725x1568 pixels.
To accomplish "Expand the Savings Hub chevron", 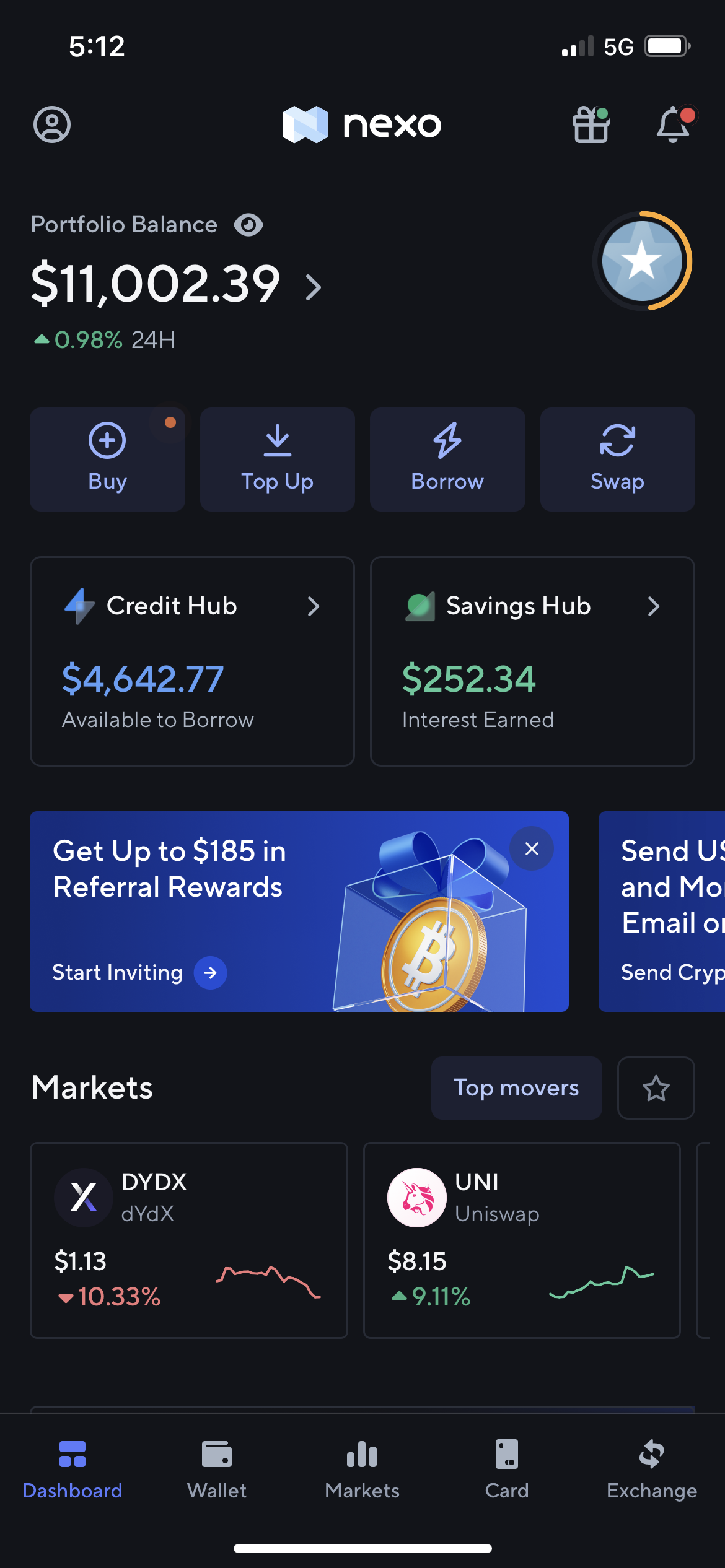I will tap(654, 606).
